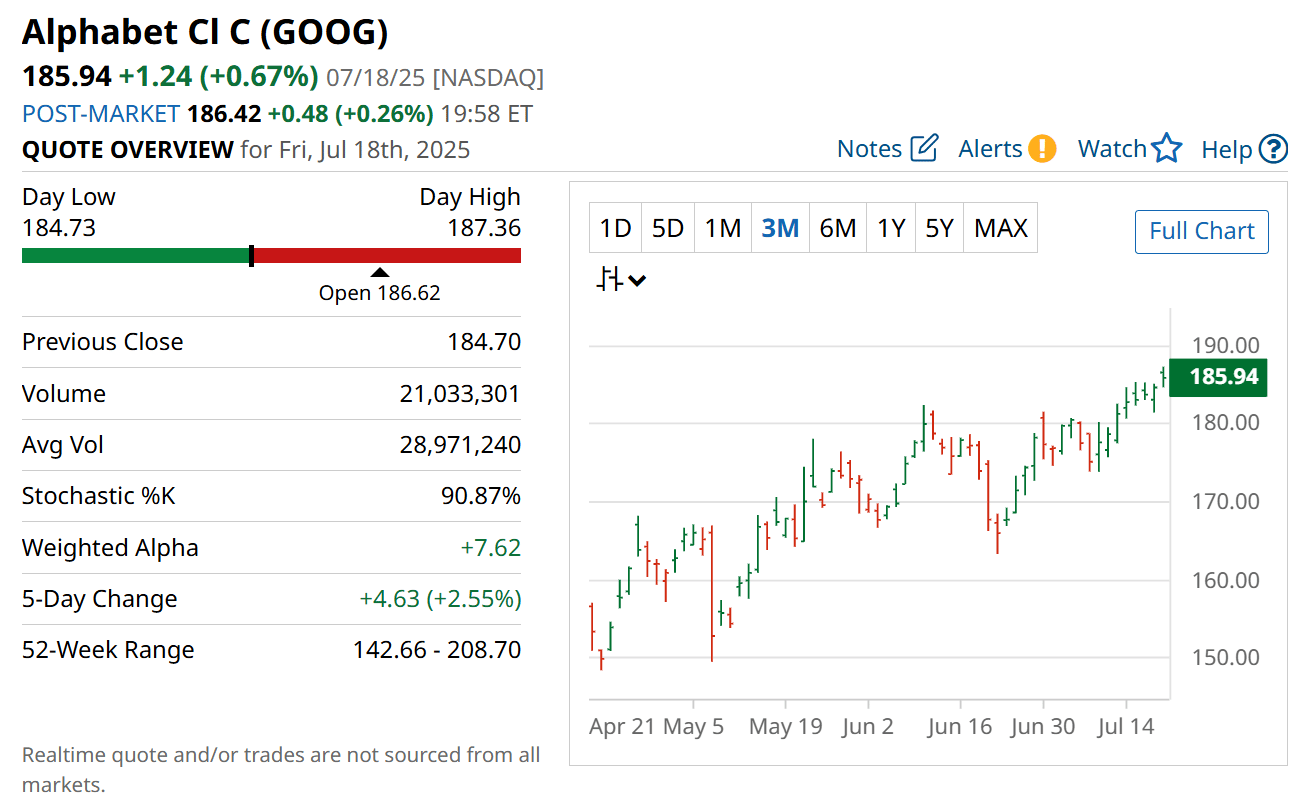Image resolution: width=1296 pixels, height=807 pixels.
Task: Click the Watch star icon
Action: 1167,149
